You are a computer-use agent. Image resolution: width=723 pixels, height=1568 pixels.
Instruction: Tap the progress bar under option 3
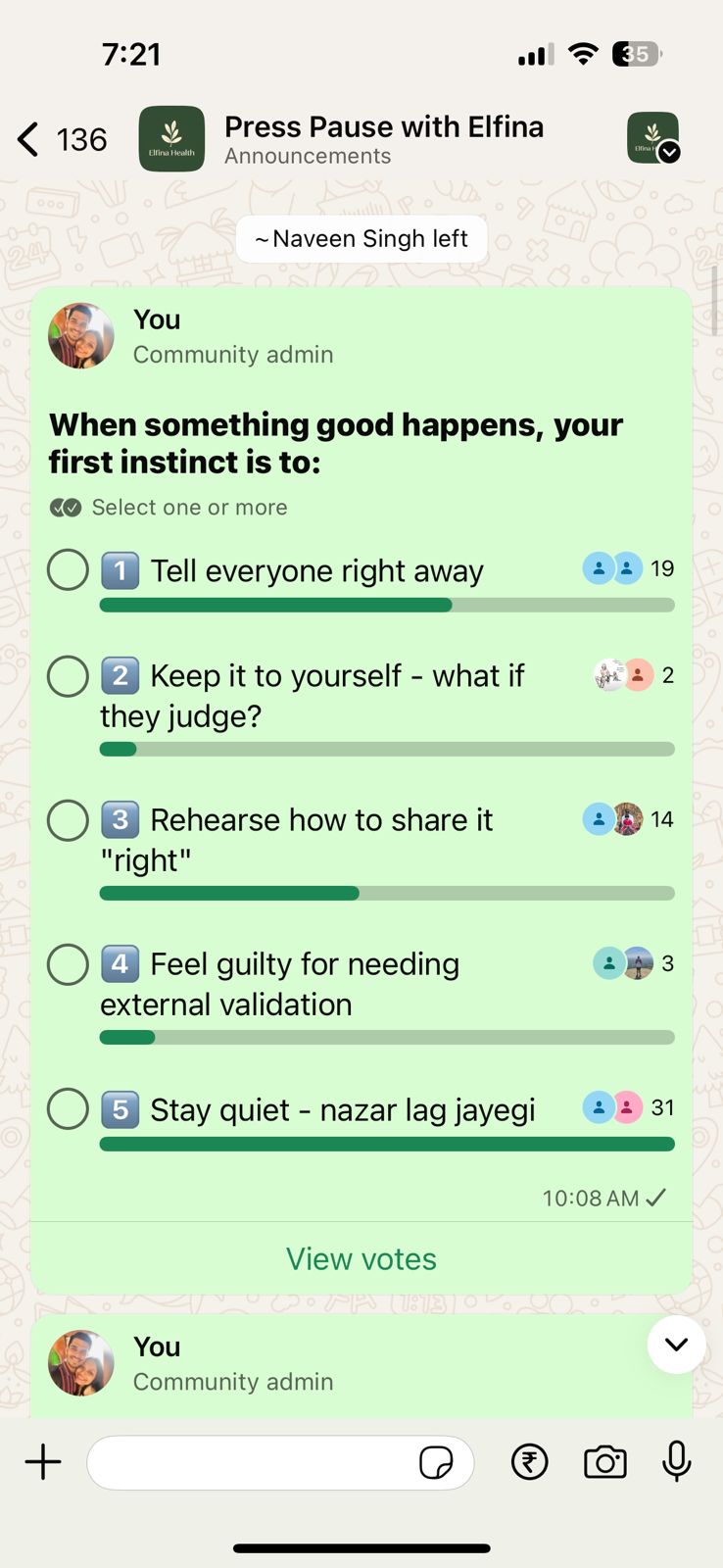[x=386, y=893]
